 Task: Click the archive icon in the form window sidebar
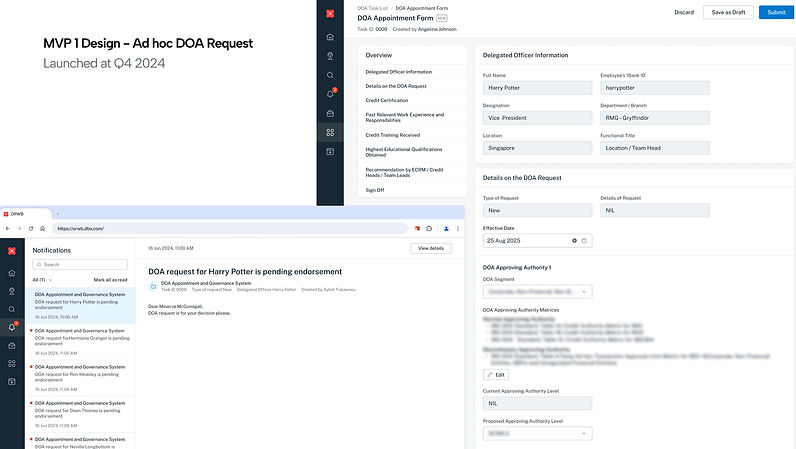click(330, 151)
